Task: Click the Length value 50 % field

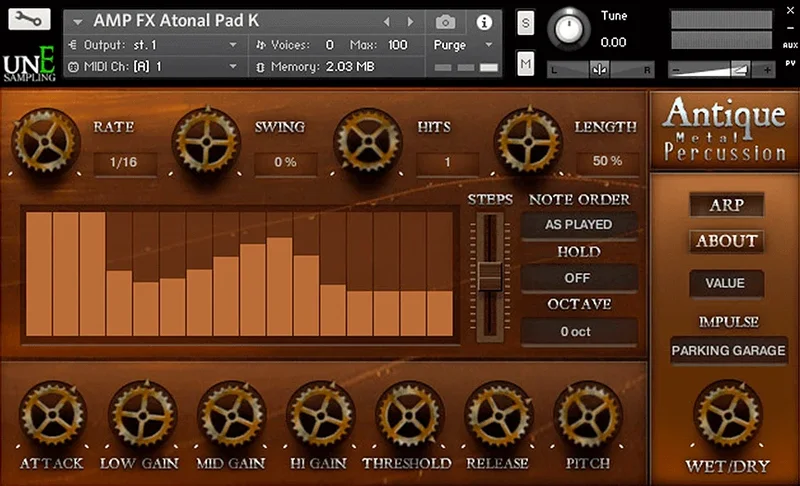Action: tap(607, 161)
